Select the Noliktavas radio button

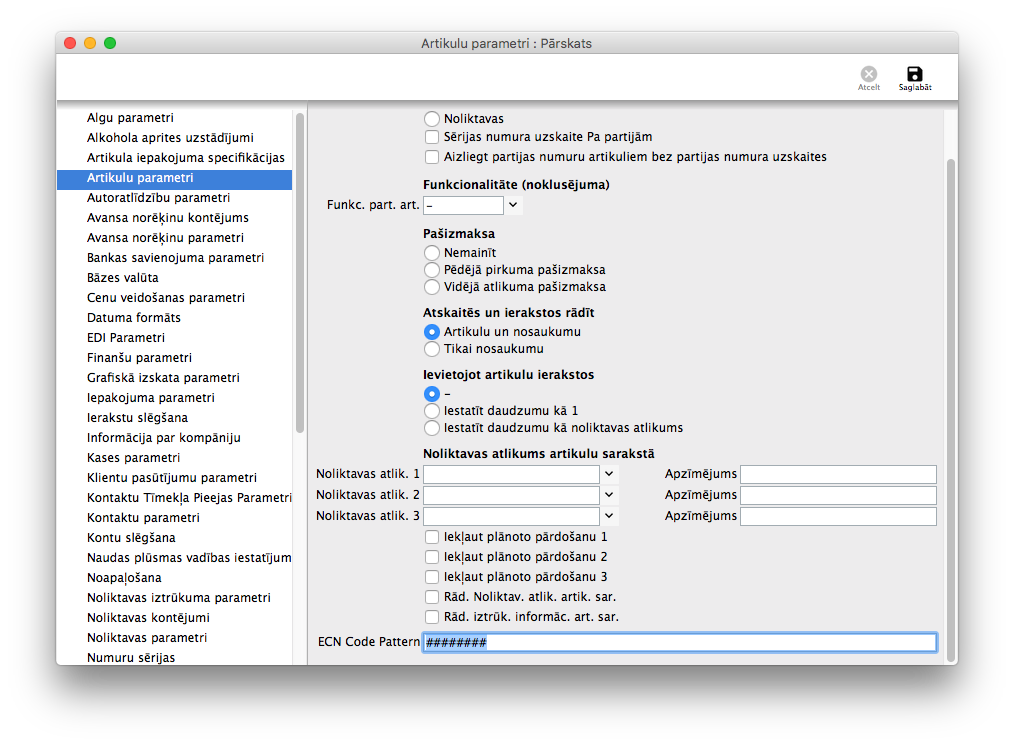[x=432, y=119]
